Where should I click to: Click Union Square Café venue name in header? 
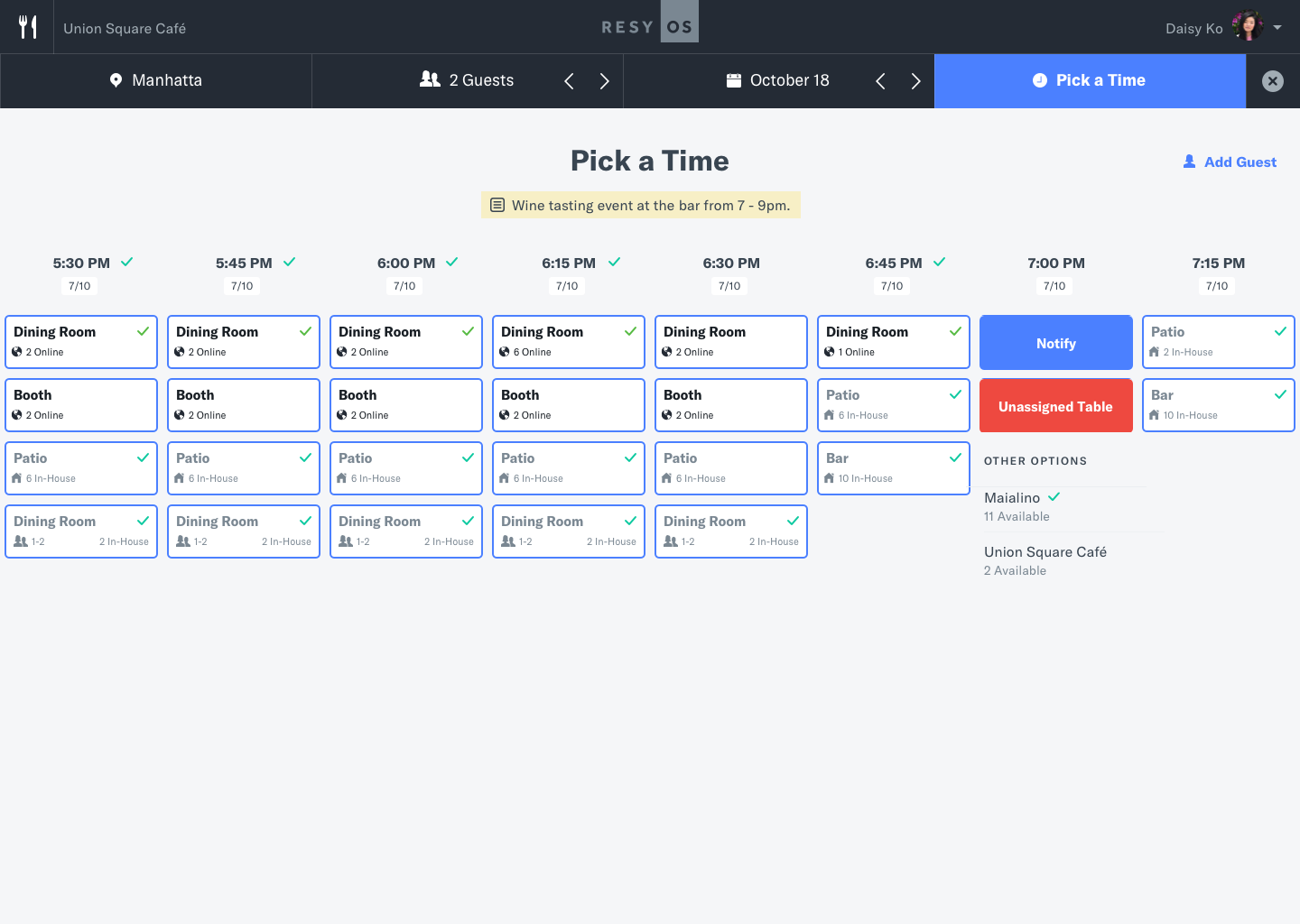click(x=125, y=28)
